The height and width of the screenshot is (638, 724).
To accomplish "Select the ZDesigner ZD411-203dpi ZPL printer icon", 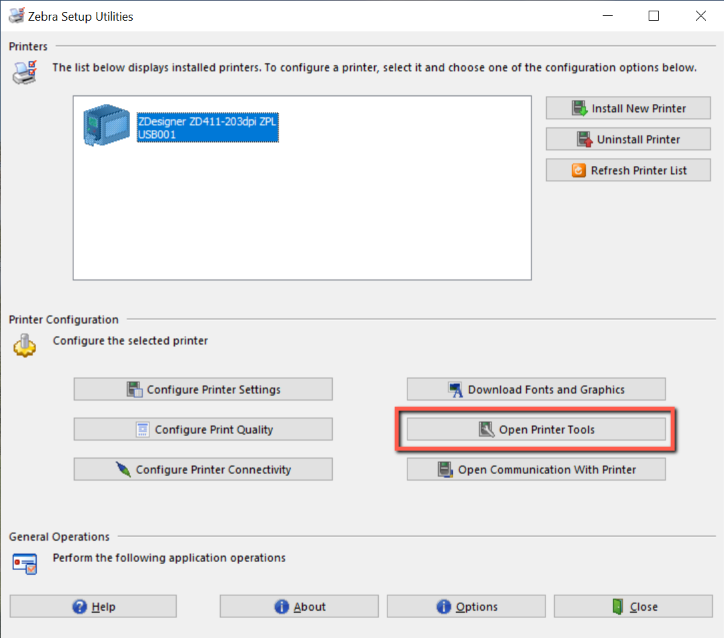I will click(x=107, y=125).
